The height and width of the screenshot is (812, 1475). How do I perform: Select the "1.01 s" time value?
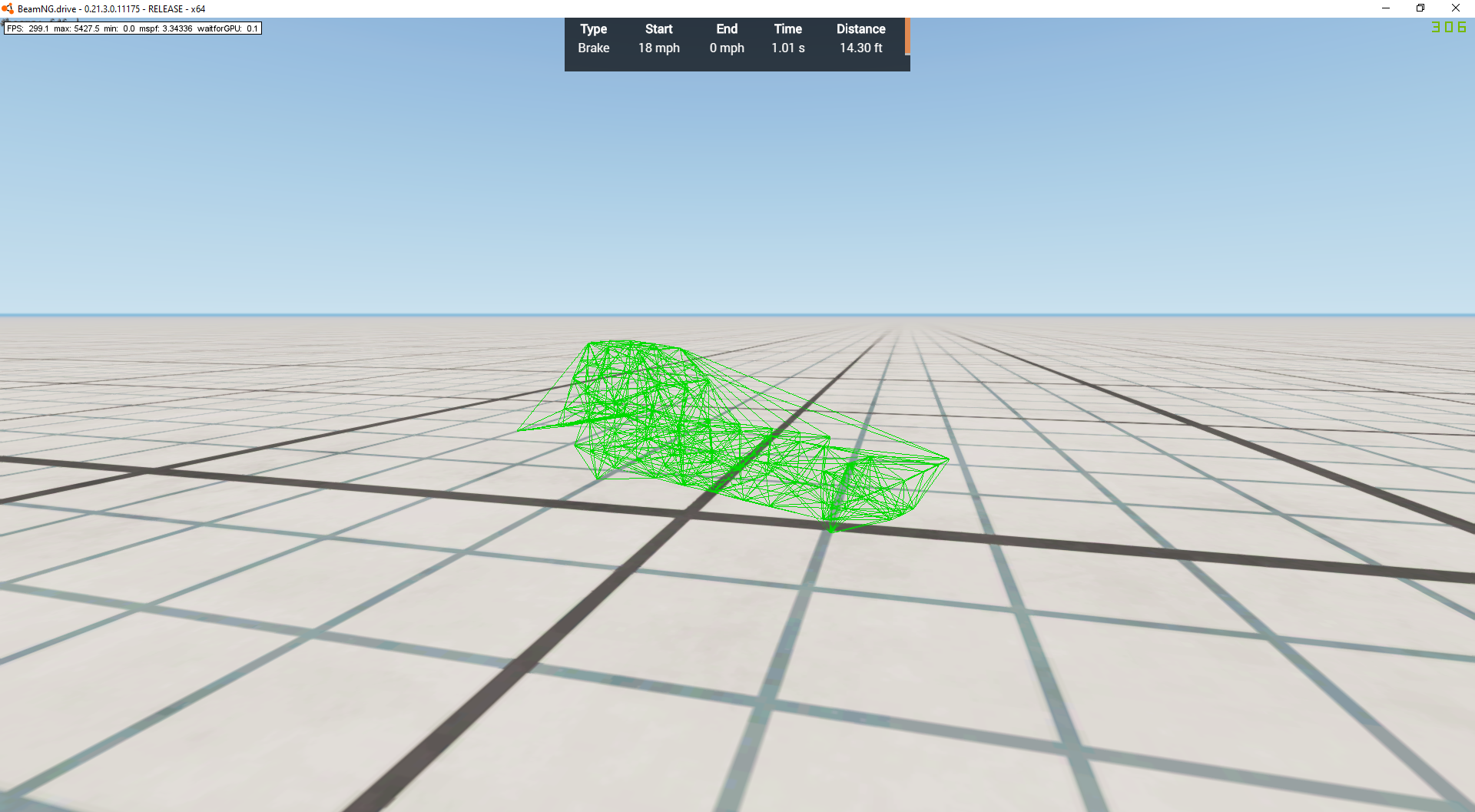pyautogui.click(x=787, y=48)
